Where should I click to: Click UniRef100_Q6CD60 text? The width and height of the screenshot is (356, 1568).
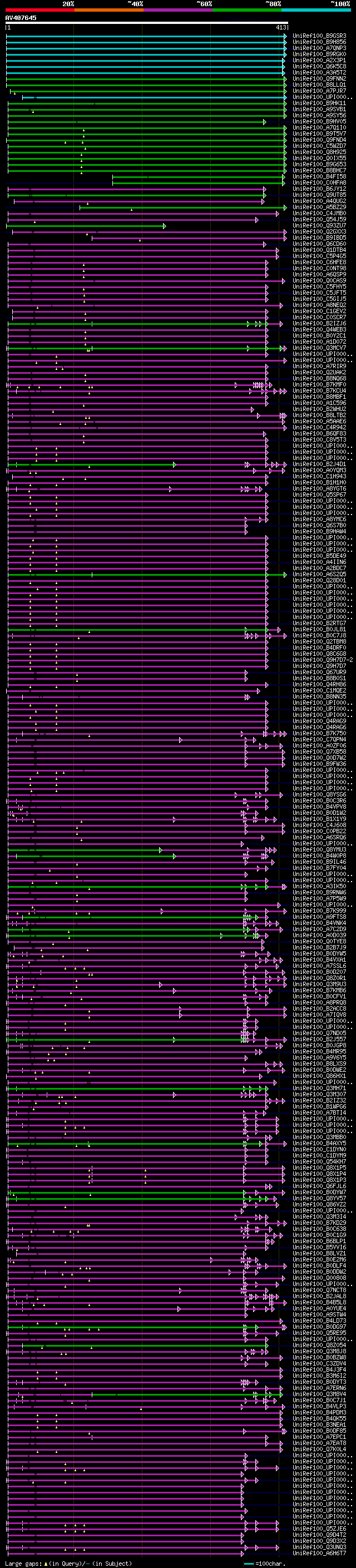click(x=319, y=244)
